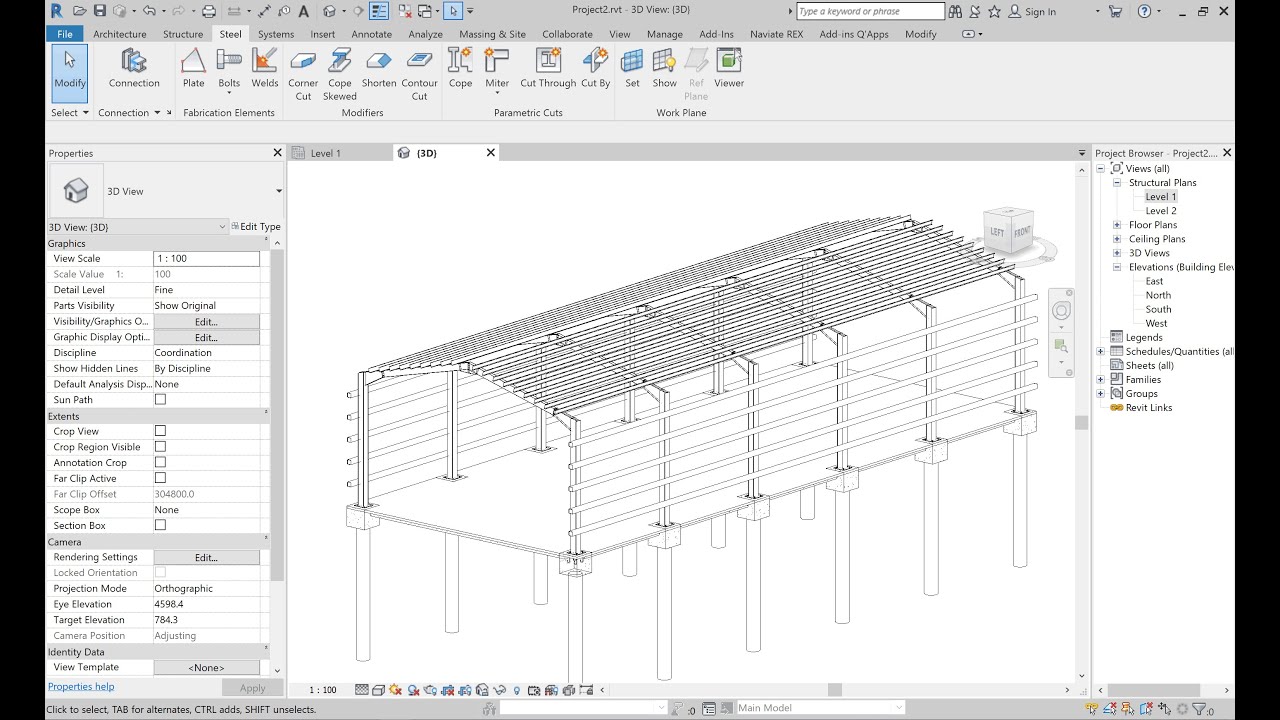Viewport: 1280px width, 720px height.
Task: Click the Cut By tool
Action: tap(595, 68)
